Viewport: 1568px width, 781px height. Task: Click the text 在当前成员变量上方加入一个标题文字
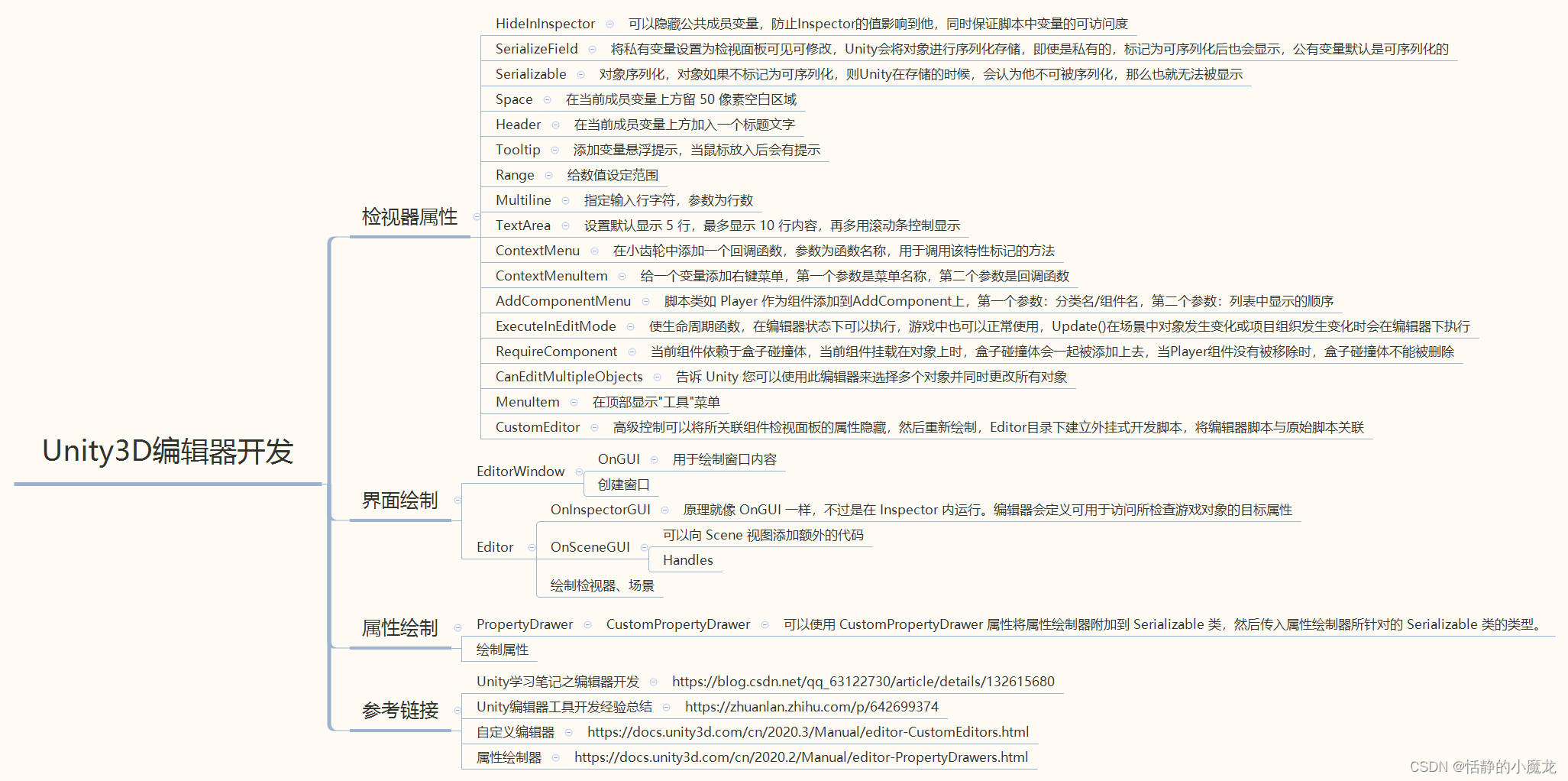click(x=684, y=125)
